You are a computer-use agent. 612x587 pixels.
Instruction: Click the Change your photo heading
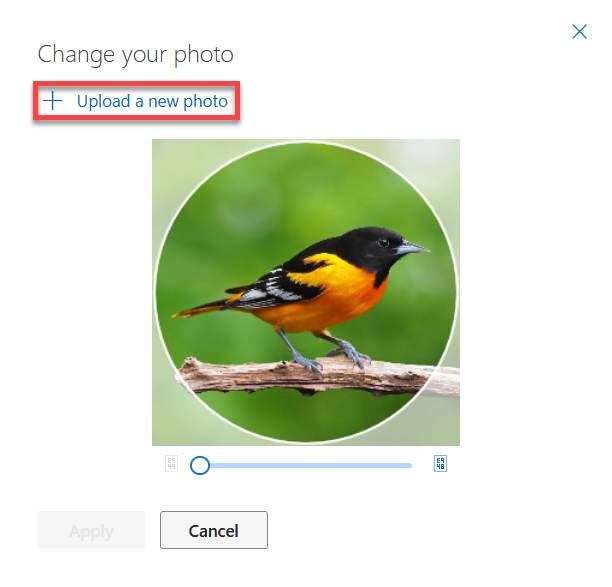pyautogui.click(x=135, y=55)
